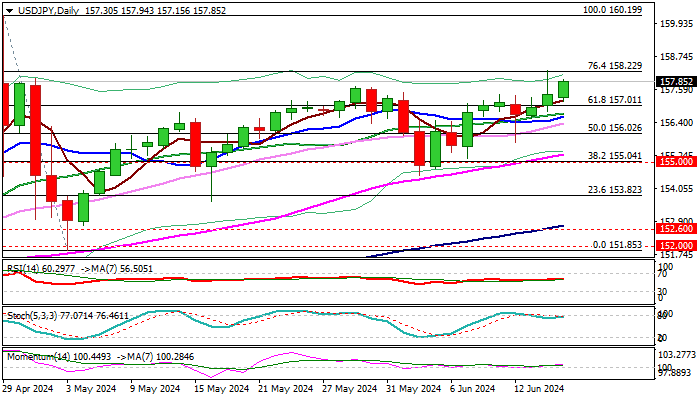Click the latest green candlestick on the chart
Image resolution: width=700 pixels, height=400 pixels.
click(x=563, y=89)
